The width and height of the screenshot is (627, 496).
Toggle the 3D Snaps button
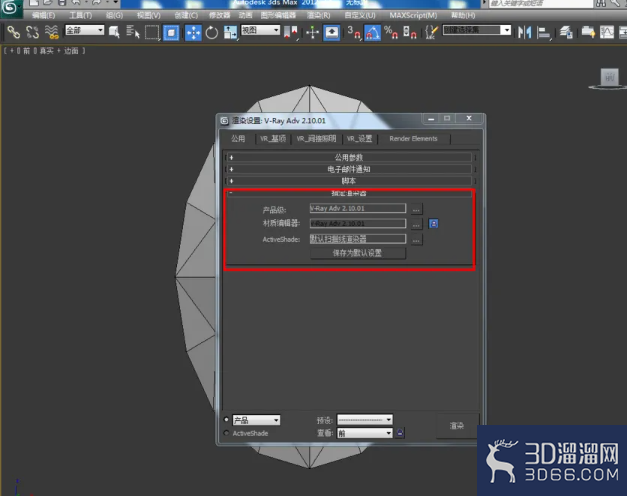tap(354, 32)
